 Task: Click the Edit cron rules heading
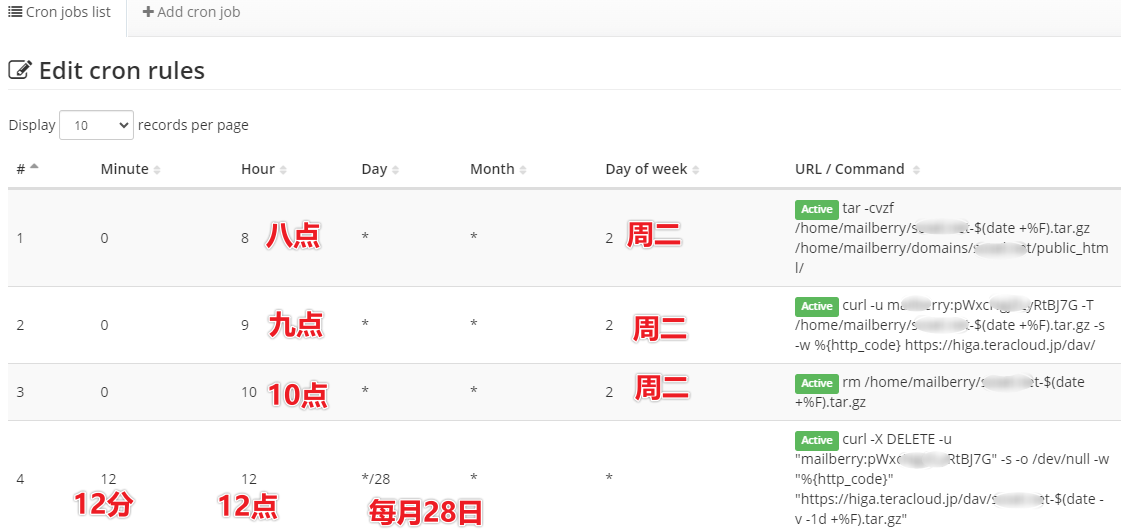click(122, 71)
